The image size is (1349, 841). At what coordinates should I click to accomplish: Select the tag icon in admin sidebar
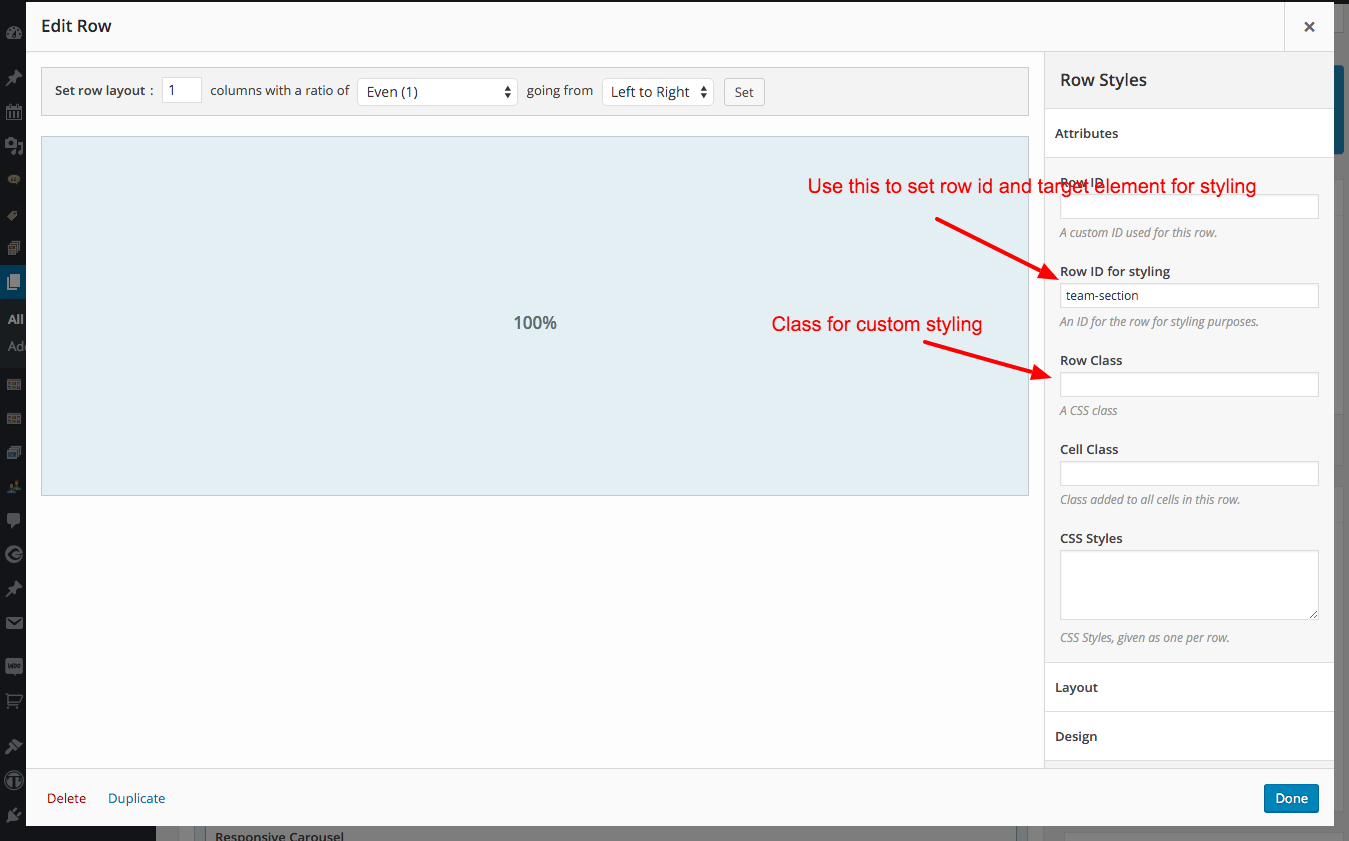point(14,214)
